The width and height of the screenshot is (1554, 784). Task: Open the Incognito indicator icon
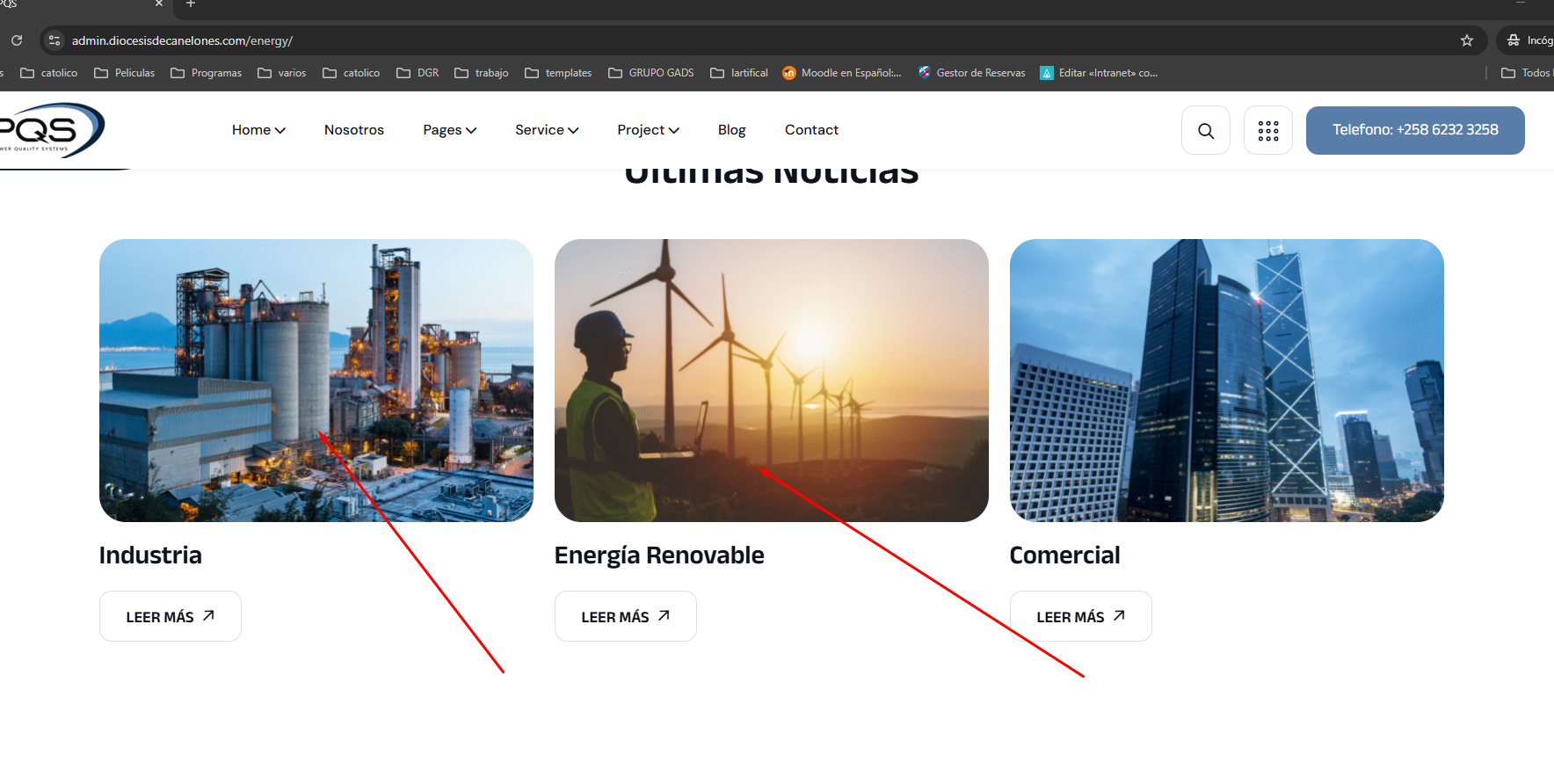click(x=1514, y=40)
